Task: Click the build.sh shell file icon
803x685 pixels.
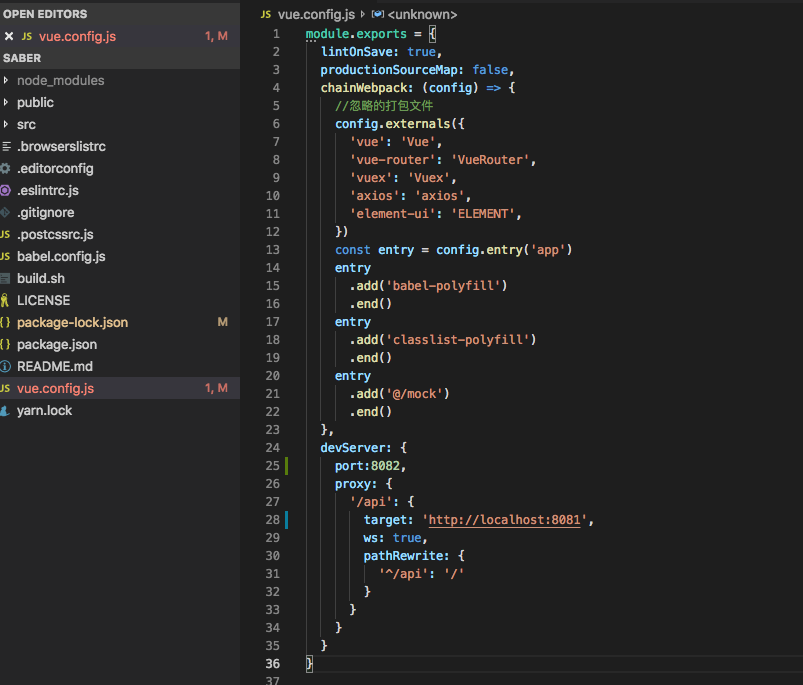Action: point(5,279)
